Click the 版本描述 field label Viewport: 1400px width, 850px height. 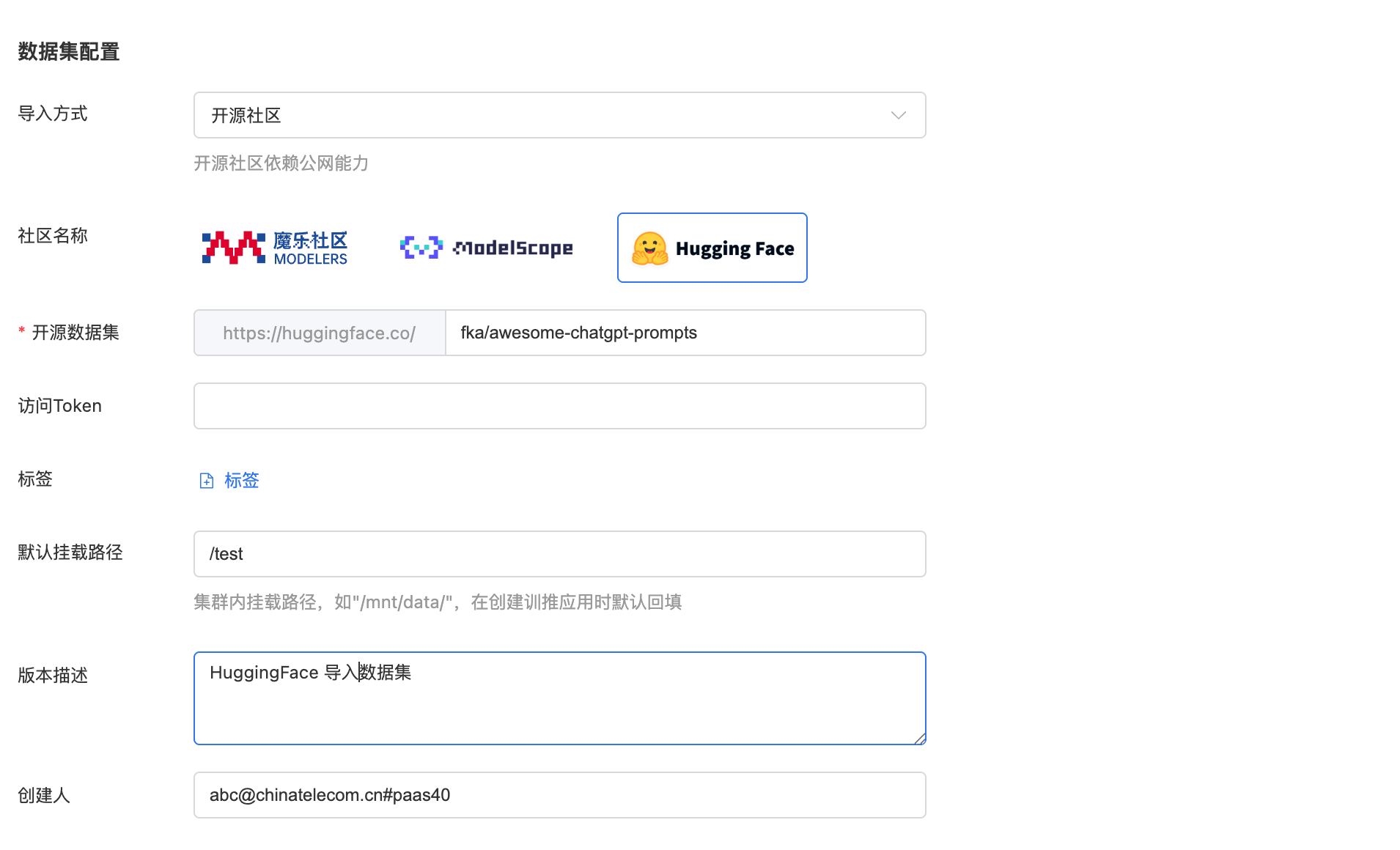point(53,675)
